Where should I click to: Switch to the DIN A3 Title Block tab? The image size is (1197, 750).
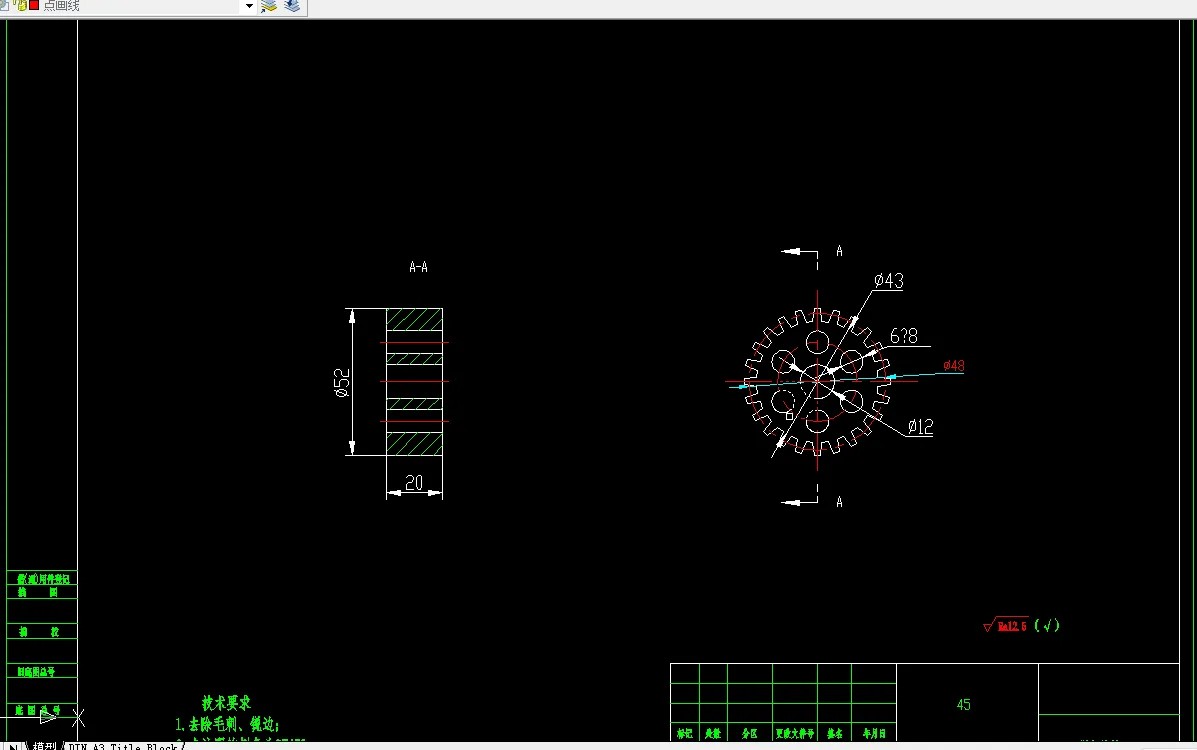pos(124,745)
